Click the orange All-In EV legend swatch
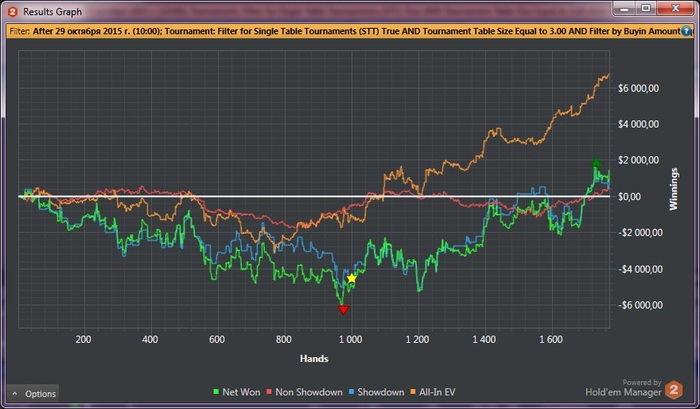700x409 pixels. tap(413, 392)
